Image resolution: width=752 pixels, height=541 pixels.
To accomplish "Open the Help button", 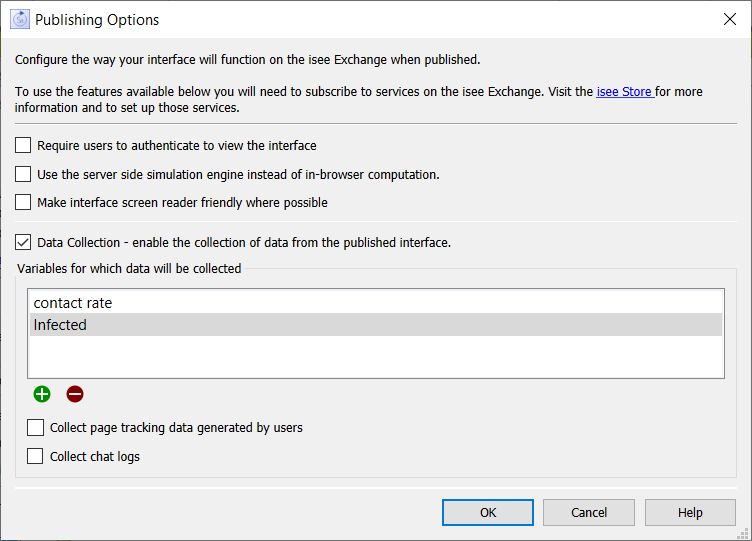I will click(690, 513).
